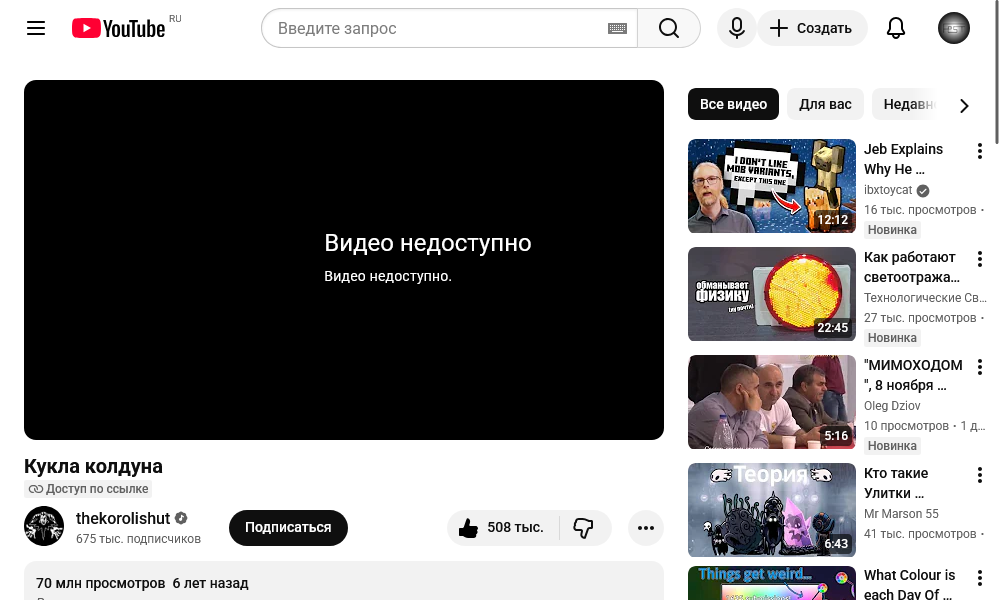Click the 675 тыс. подписчиков text
The height and width of the screenshot is (600, 1000).
pyautogui.click(x=138, y=539)
